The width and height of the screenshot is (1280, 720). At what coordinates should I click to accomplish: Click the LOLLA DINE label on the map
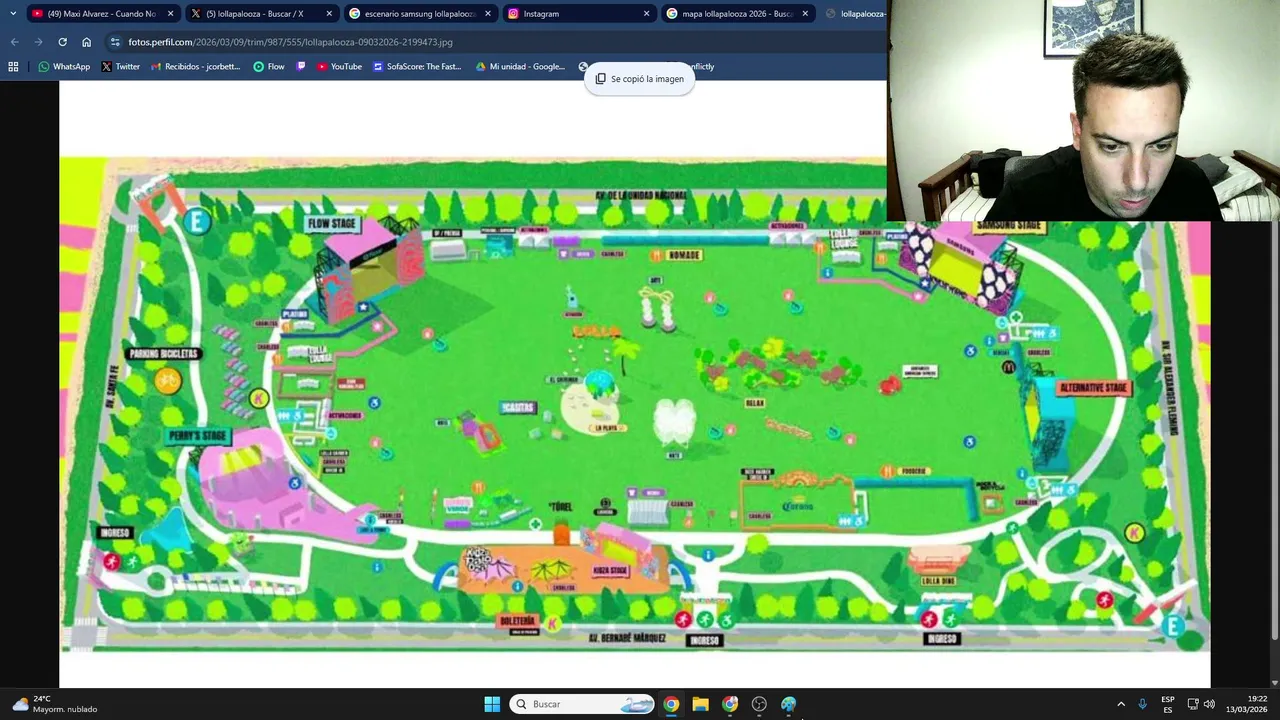938,581
